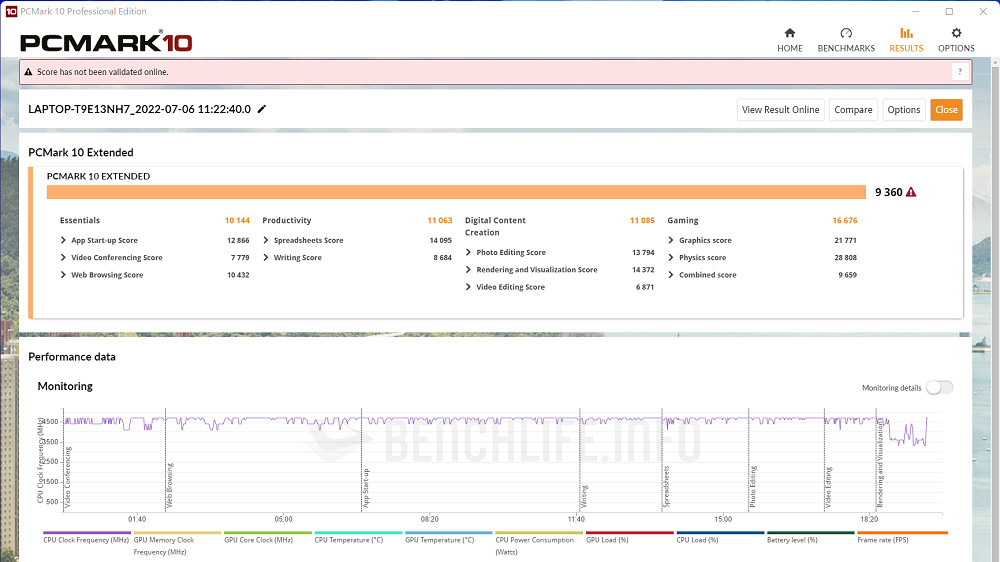
Task: Toggle the CPU Temperature legend series
Action: (x=348, y=540)
